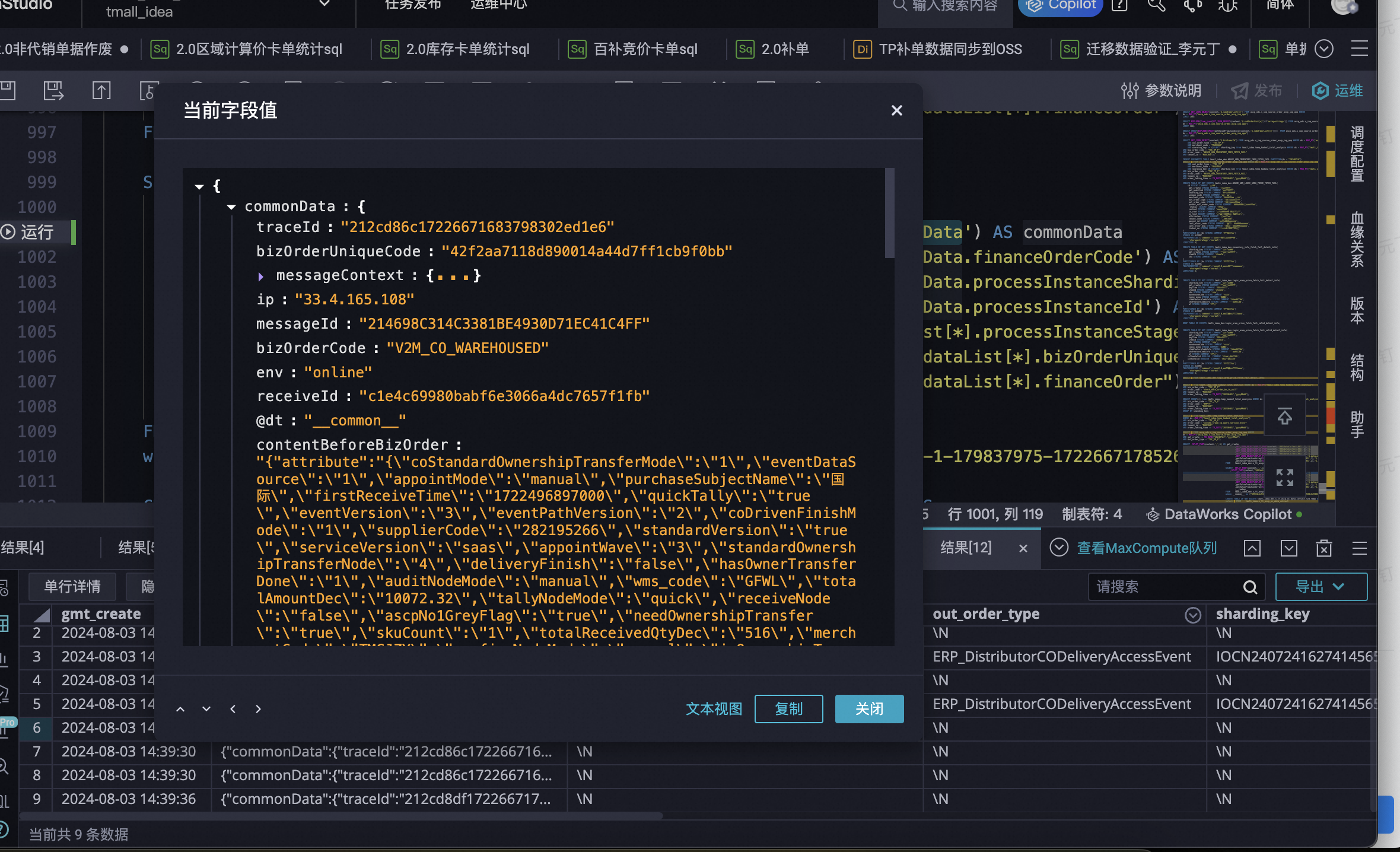The image size is (1400, 852).
Task: Open the 2.0区域计算价卡单统计sql tab
Action: (x=247, y=49)
